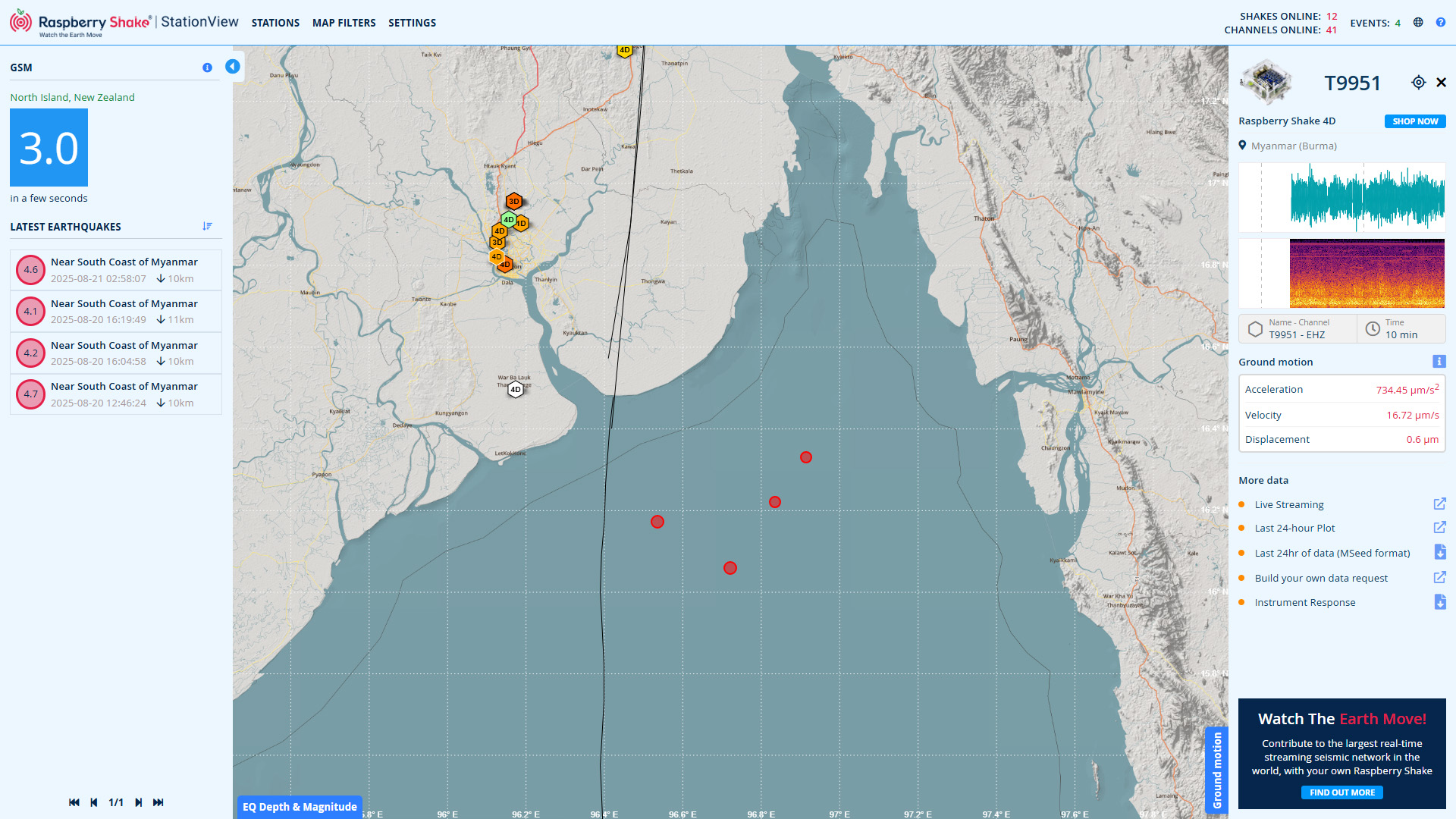Click the Ground motion info icon
The height and width of the screenshot is (819, 1456).
[x=1439, y=362]
